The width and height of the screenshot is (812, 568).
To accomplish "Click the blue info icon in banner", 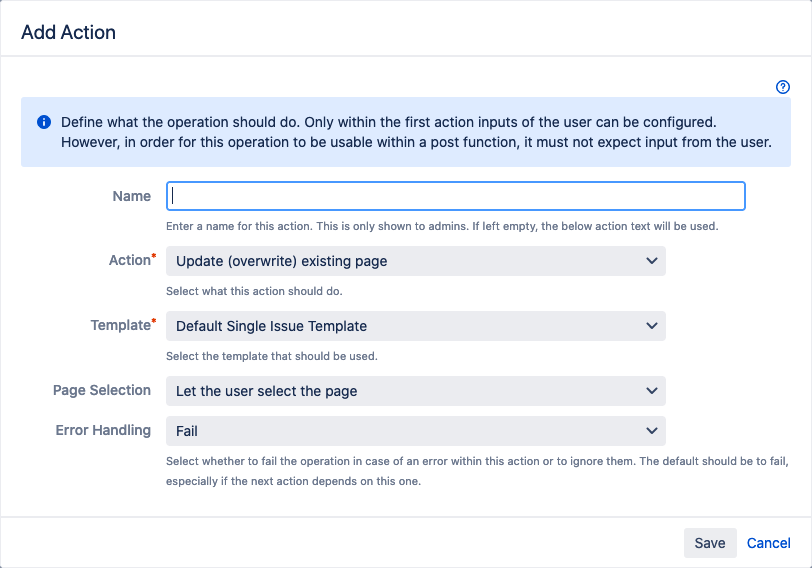I will click(x=44, y=122).
